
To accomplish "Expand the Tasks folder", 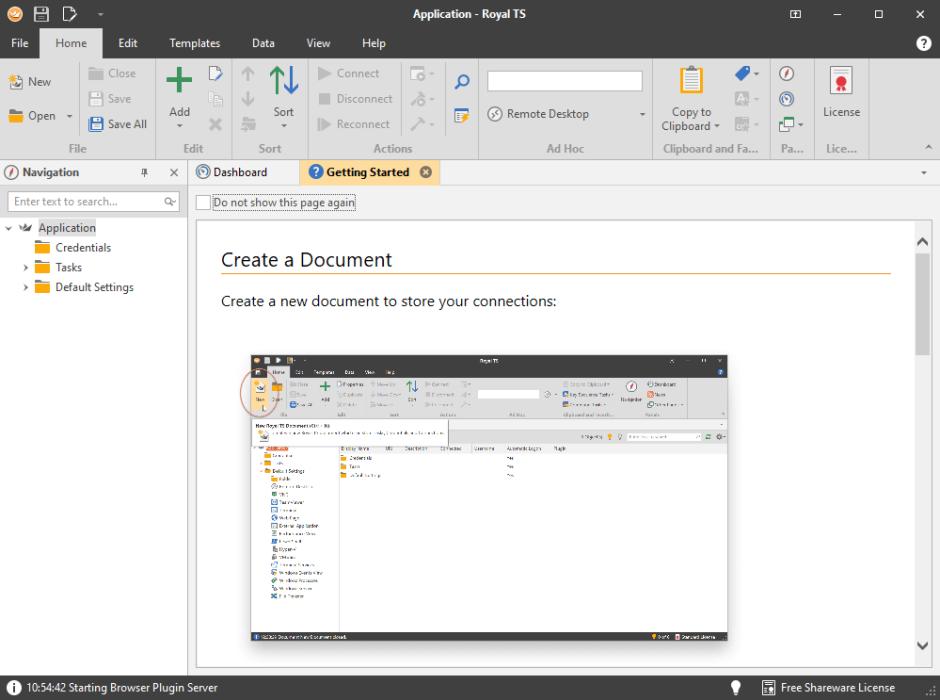I will tap(25, 267).
